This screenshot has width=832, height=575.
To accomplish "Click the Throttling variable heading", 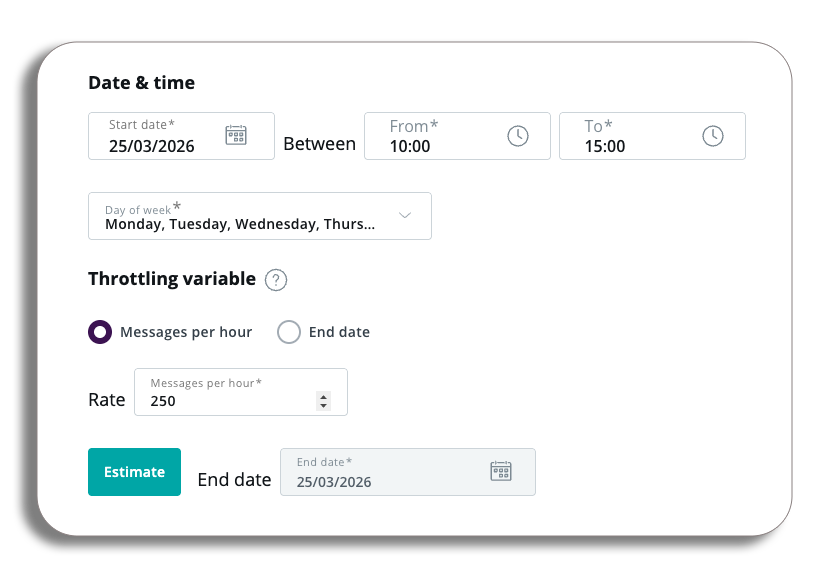I will click(x=172, y=279).
